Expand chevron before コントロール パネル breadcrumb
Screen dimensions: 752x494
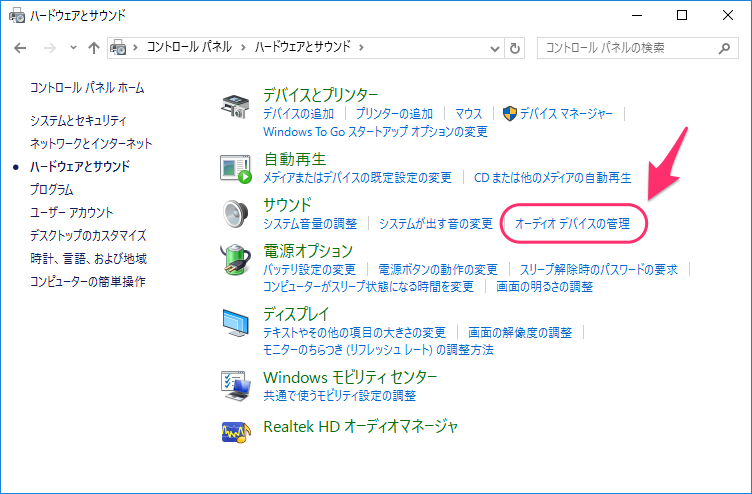(136, 47)
